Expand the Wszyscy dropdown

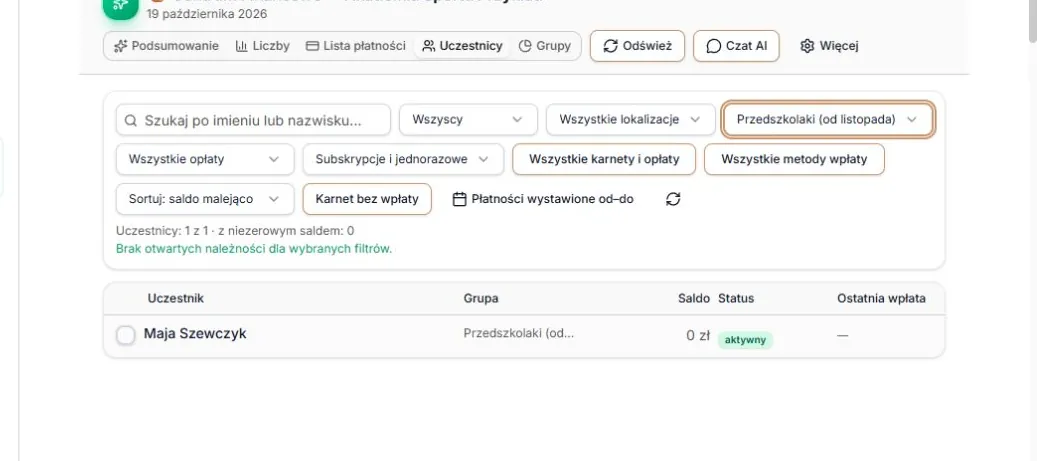(x=468, y=120)
